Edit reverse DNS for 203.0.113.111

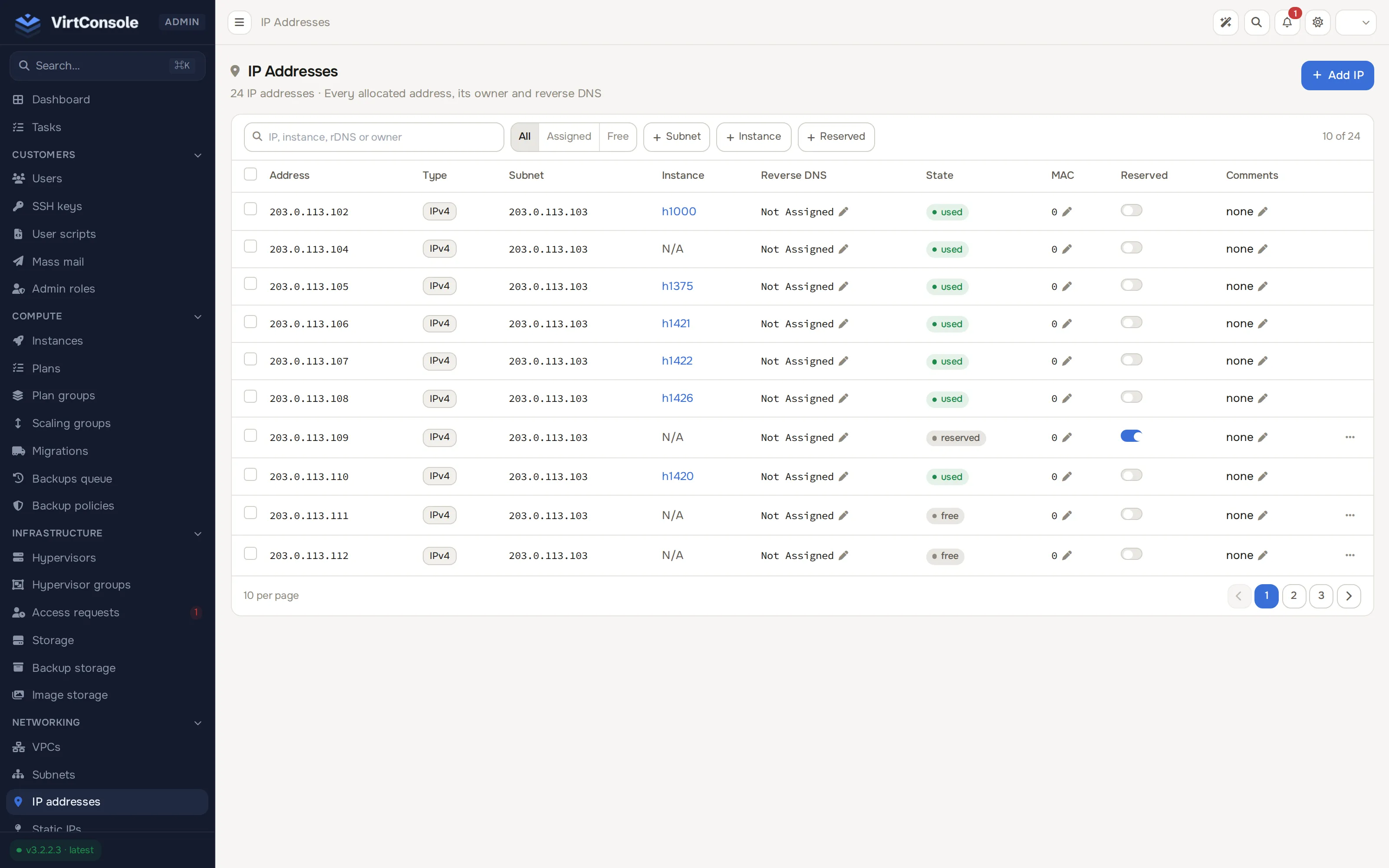pos(843,516)
